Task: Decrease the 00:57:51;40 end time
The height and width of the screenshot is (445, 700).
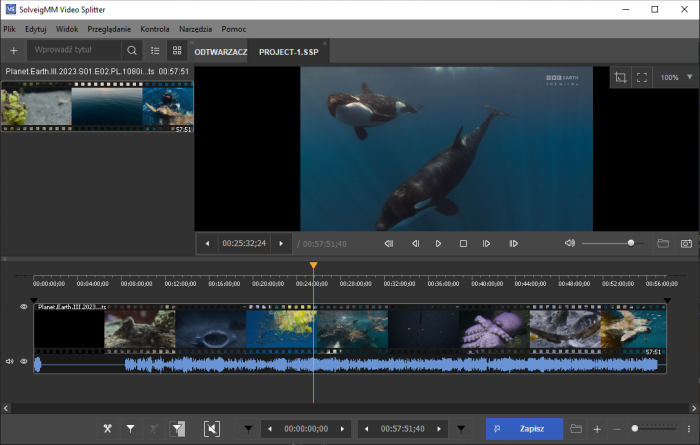Action: coord(367,429)
